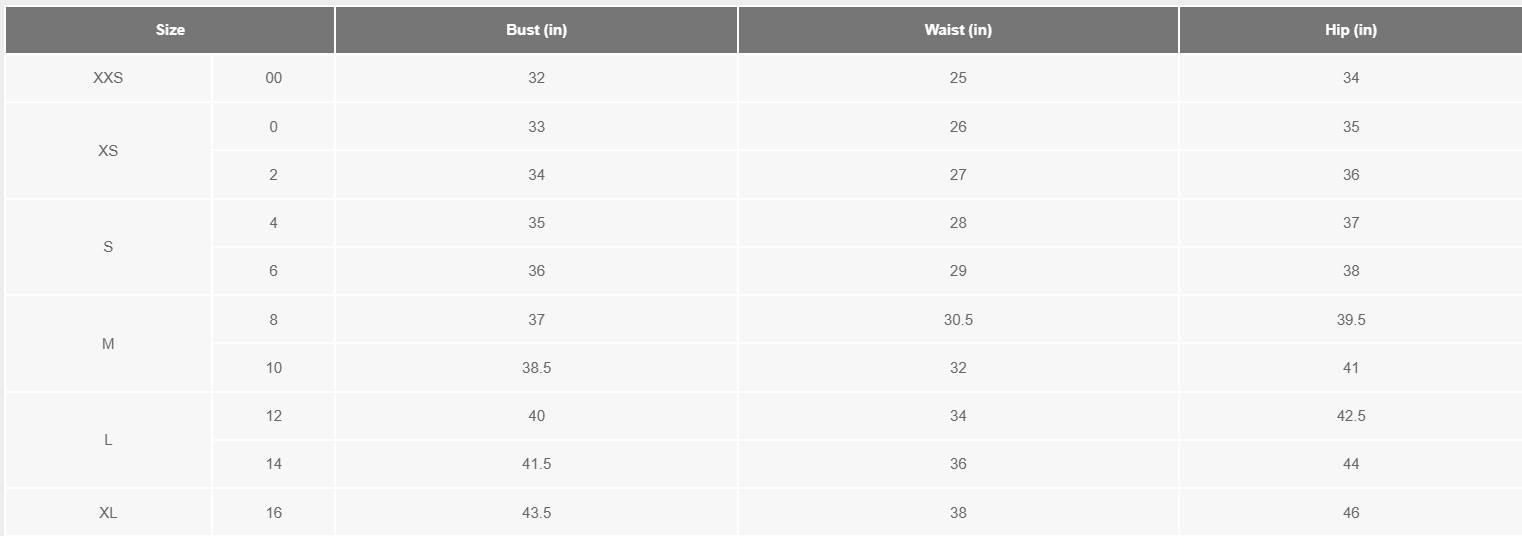Image resolution: width=1522 pixels, height=536 pixels.
Task: Select the XS size label
Action: pyautogui.click(x=108, y=151)
